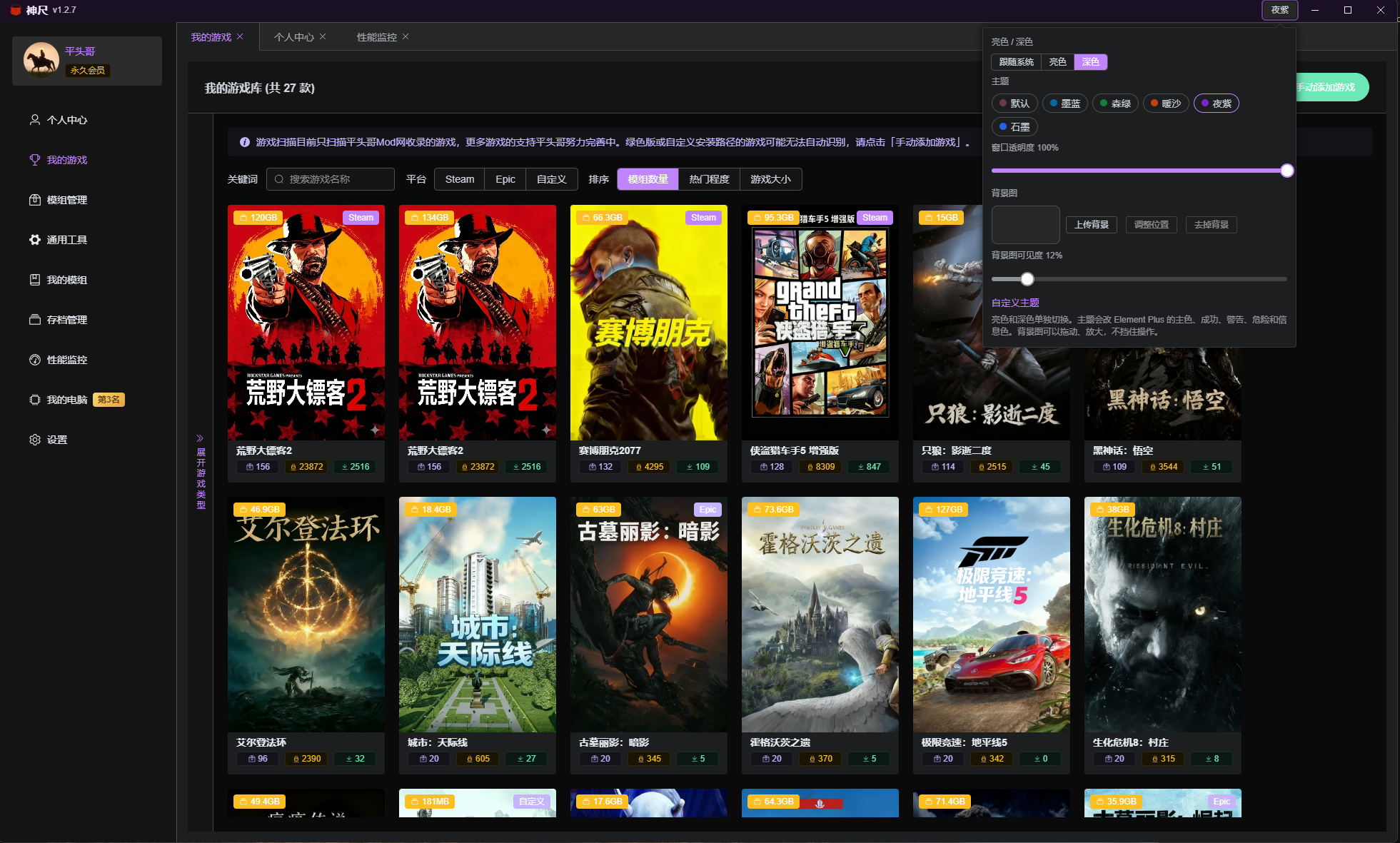Open 个人中心 sidebar person icon

pyautogui.click(x=34, y=120)
